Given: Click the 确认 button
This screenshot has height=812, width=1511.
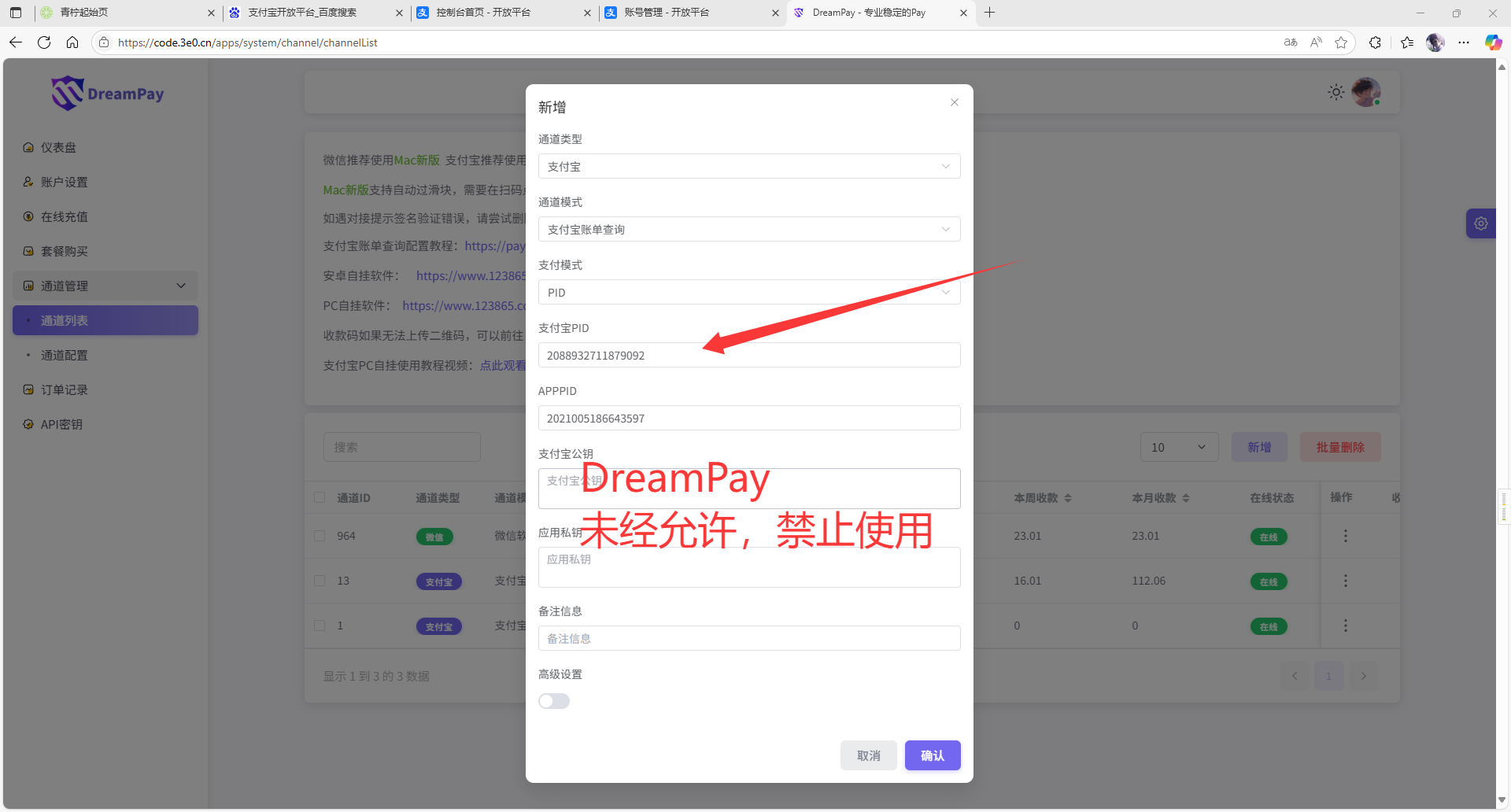Looking at the screenshot, I should point(932,755).
